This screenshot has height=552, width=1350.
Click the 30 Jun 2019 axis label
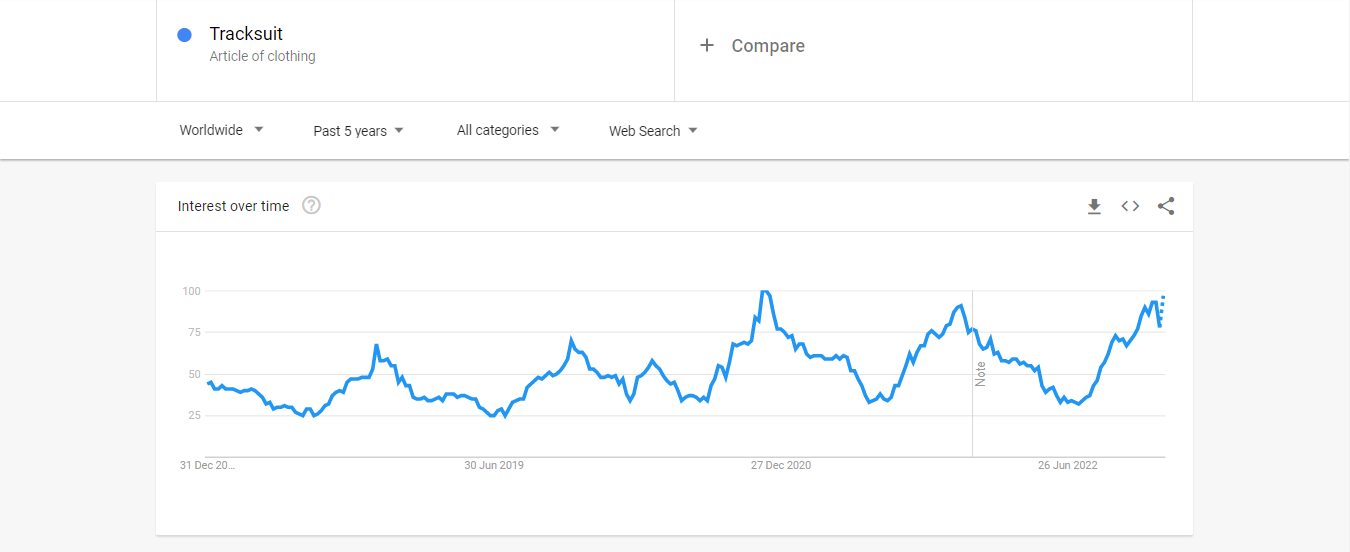[494, 465]
